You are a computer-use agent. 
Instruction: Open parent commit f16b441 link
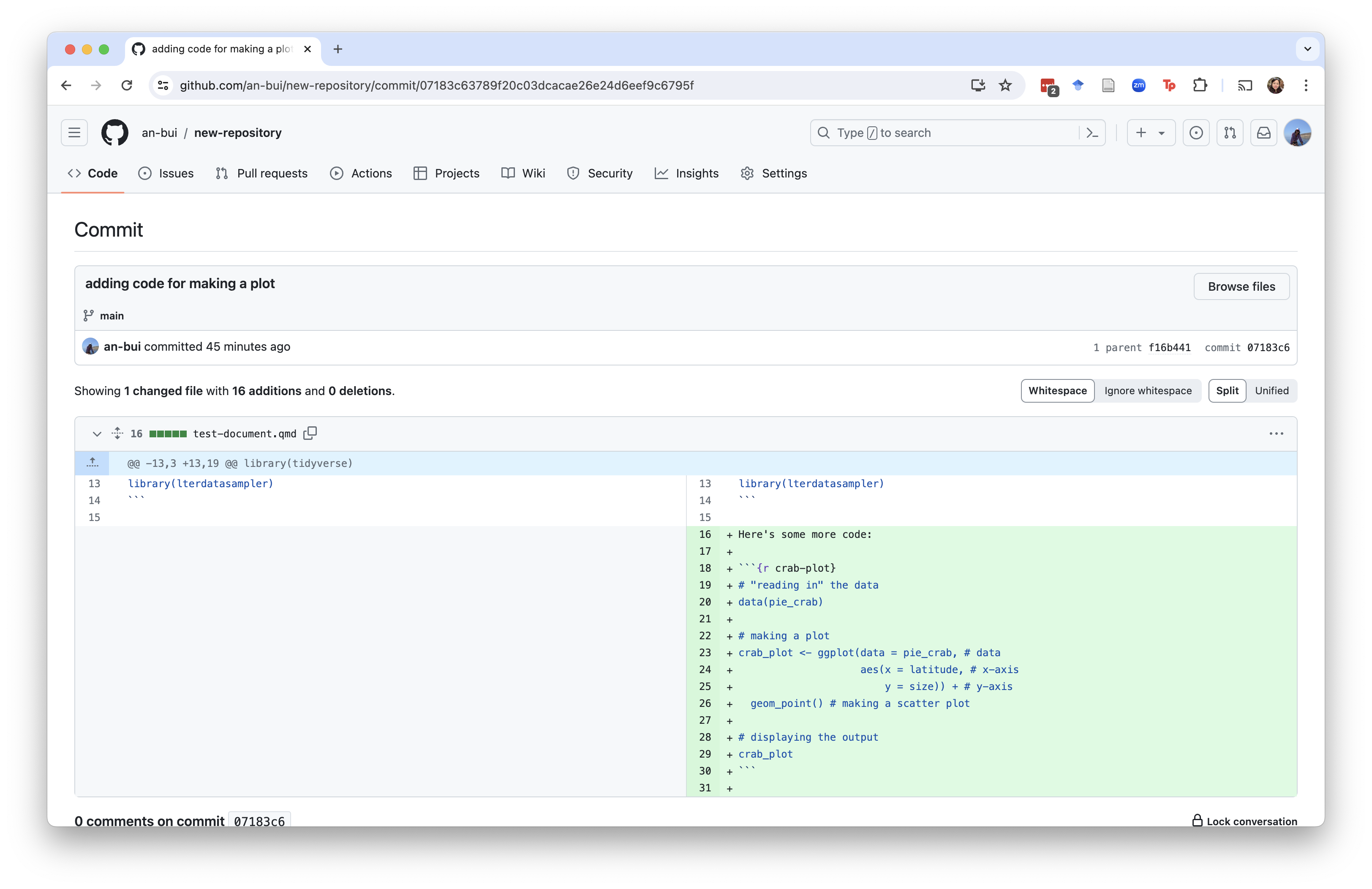[x=1169, y=348]
